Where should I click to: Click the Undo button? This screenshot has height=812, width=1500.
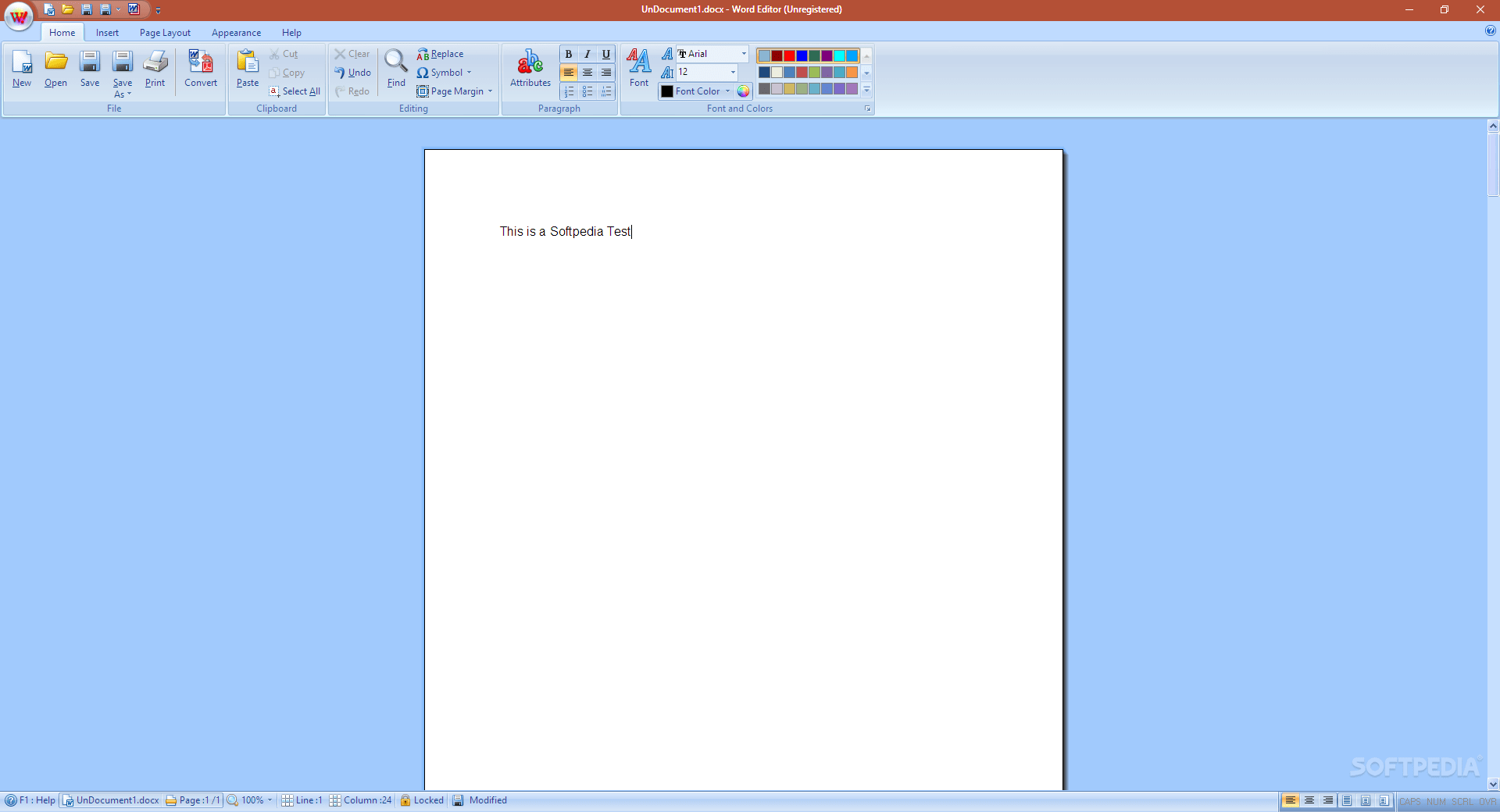pos(352,73)
